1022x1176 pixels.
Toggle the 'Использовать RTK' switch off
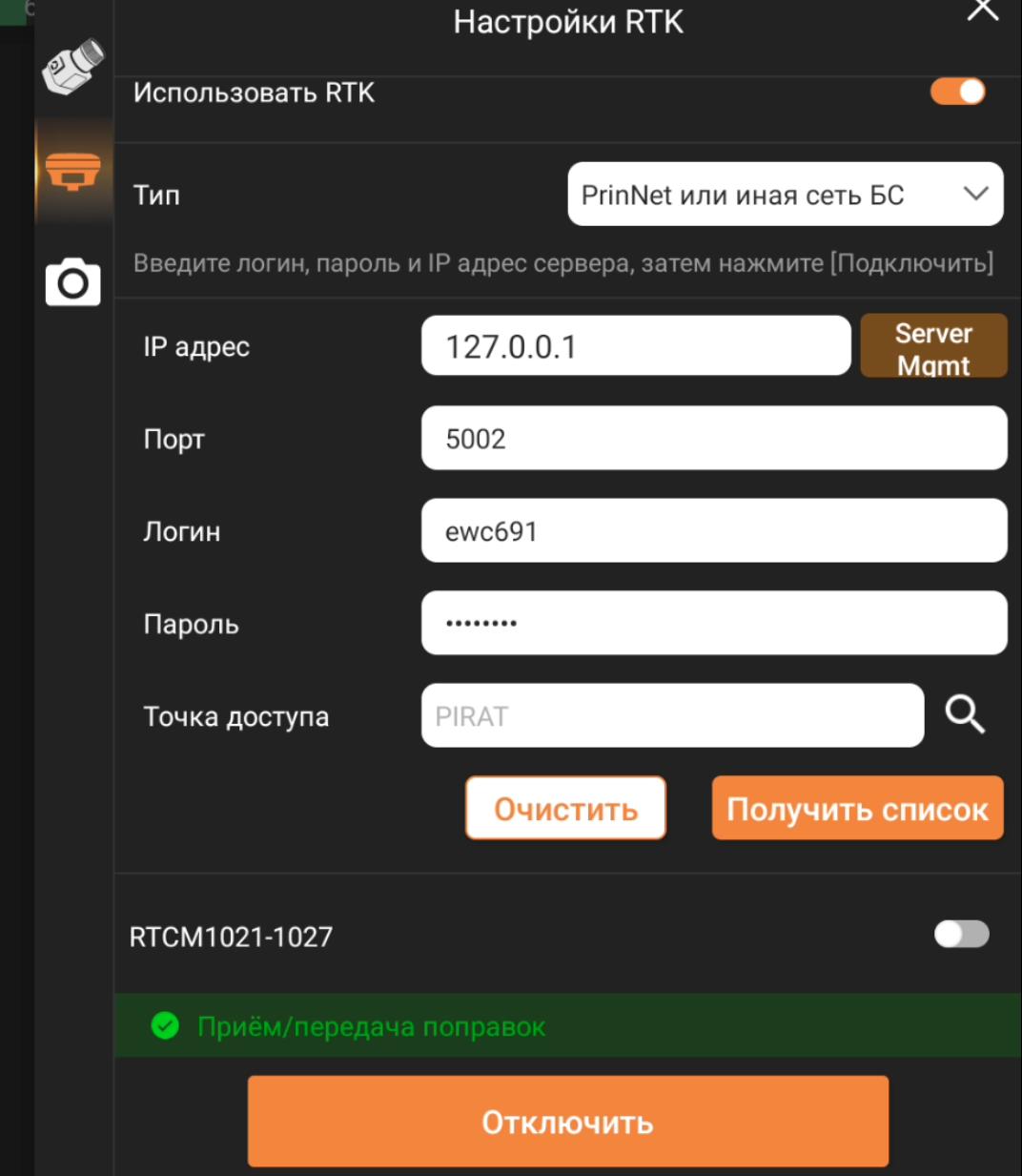[x=957, y=92]
